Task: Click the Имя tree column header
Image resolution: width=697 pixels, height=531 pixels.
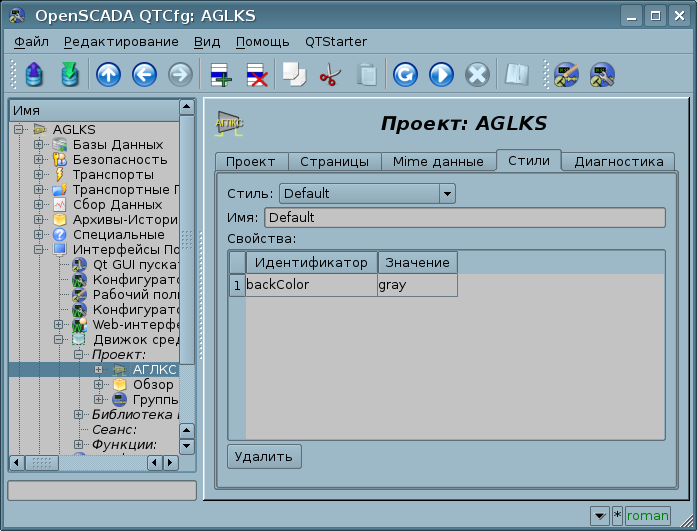Action: (94, 111)
